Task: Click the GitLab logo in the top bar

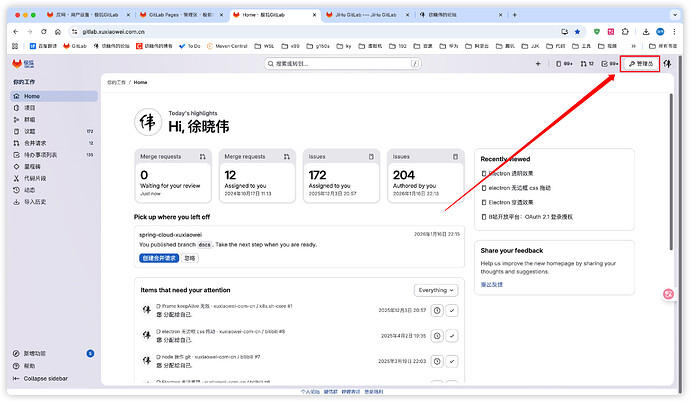Action: (17, 63)
